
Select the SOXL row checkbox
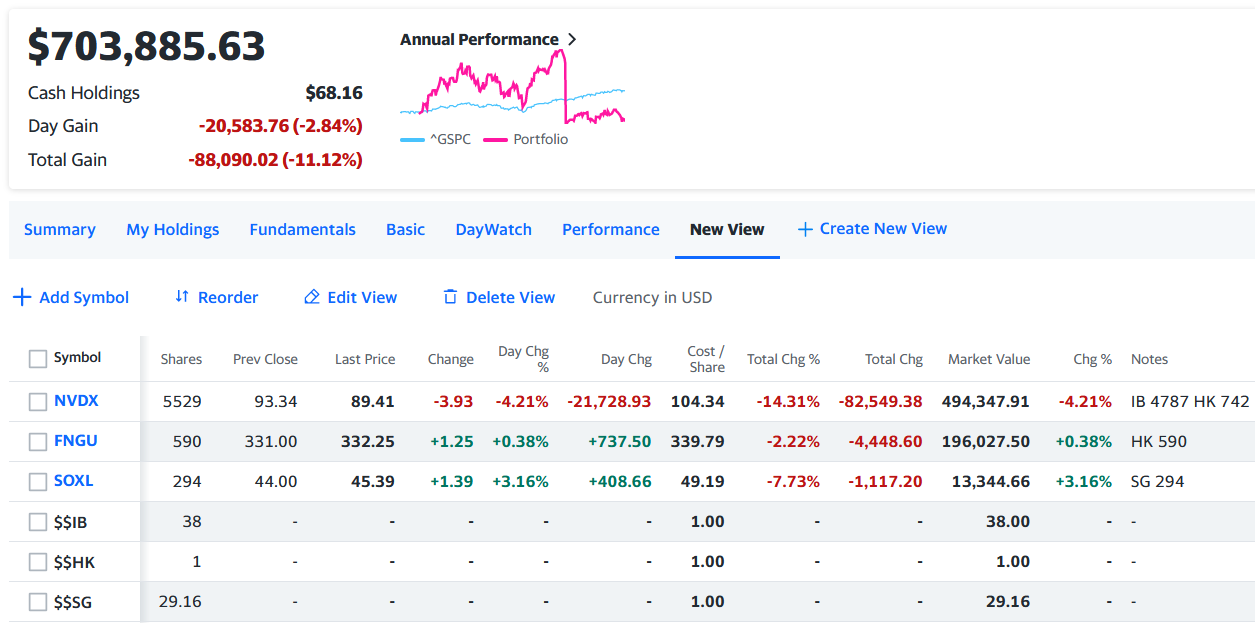point(38,481)
